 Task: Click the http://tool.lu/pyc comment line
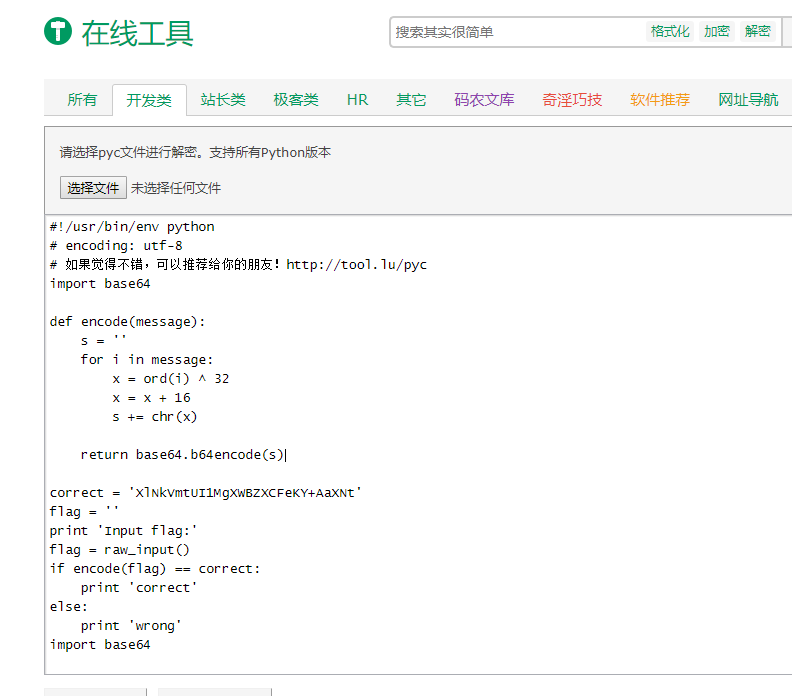238,265
